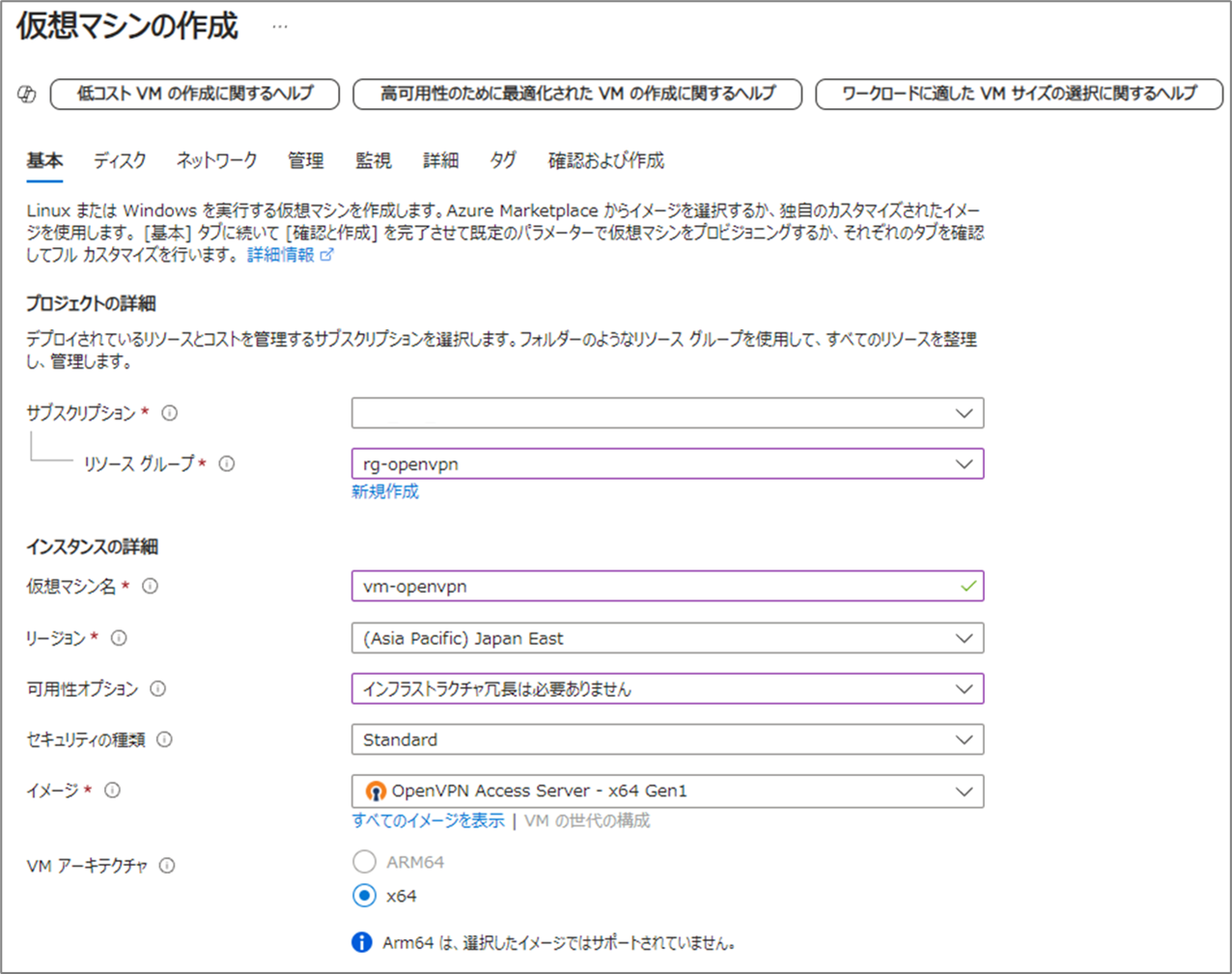Switch to the 基本 tab
Viewport: 1232px width, 974px height.
click(x=44, y=160)
